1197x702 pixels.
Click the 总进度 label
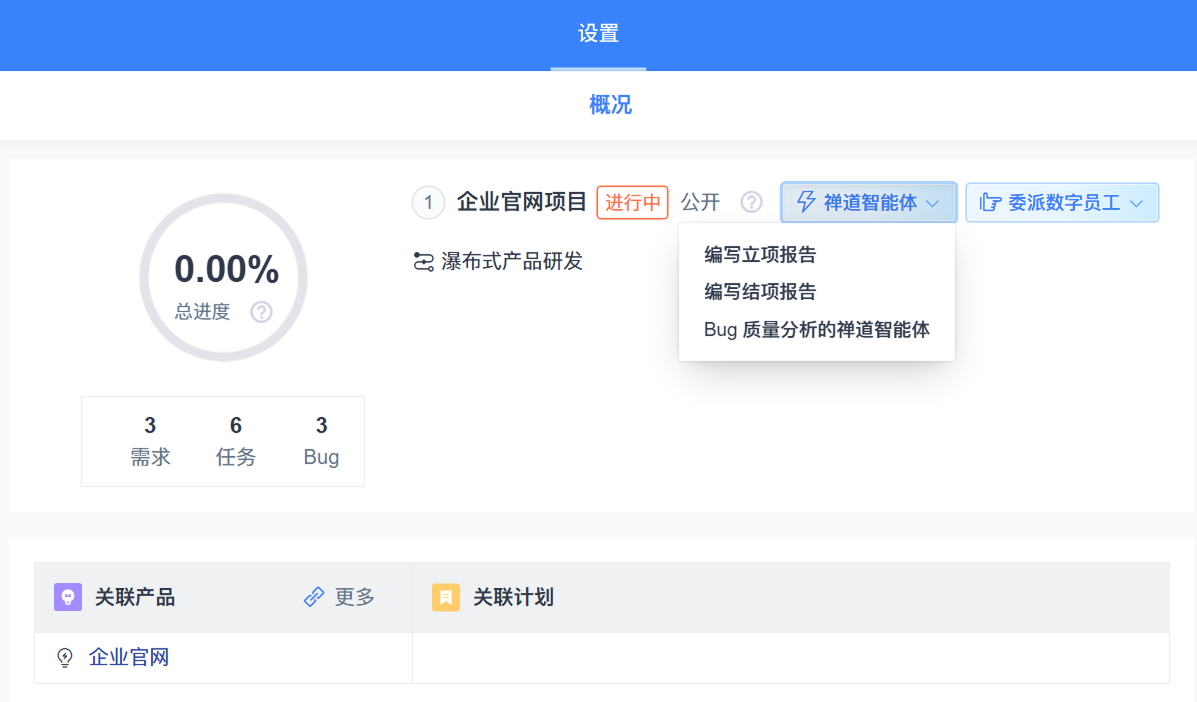202,311
